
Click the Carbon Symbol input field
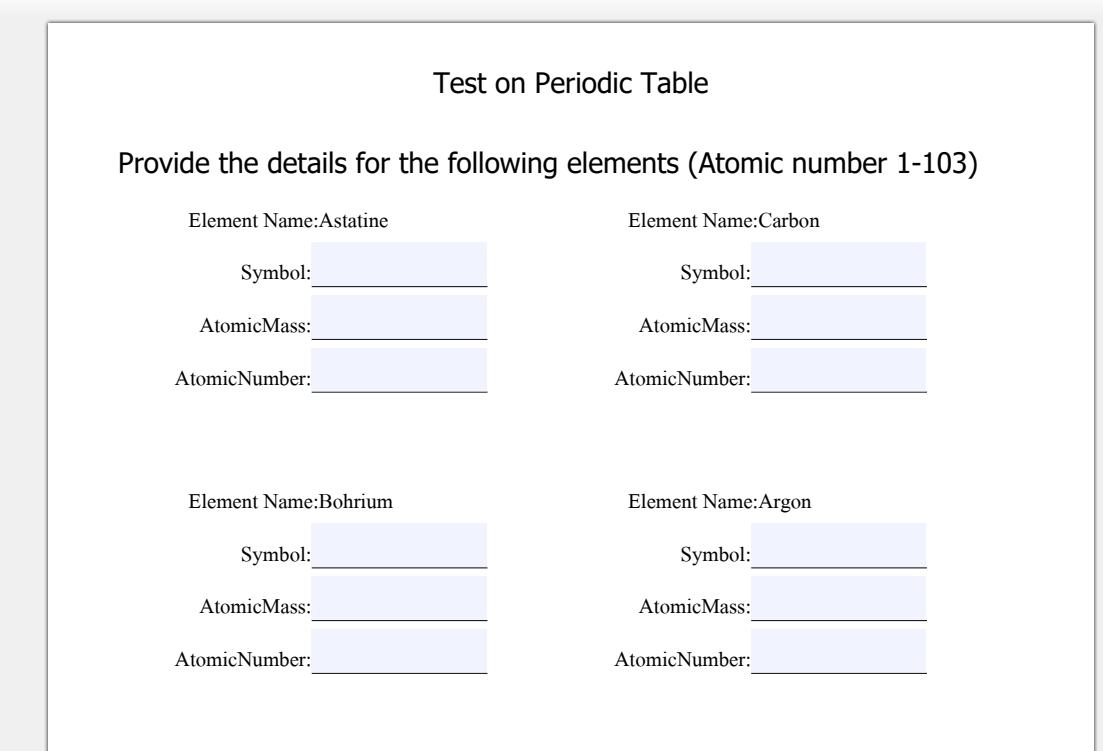click(x=839, y=264)
